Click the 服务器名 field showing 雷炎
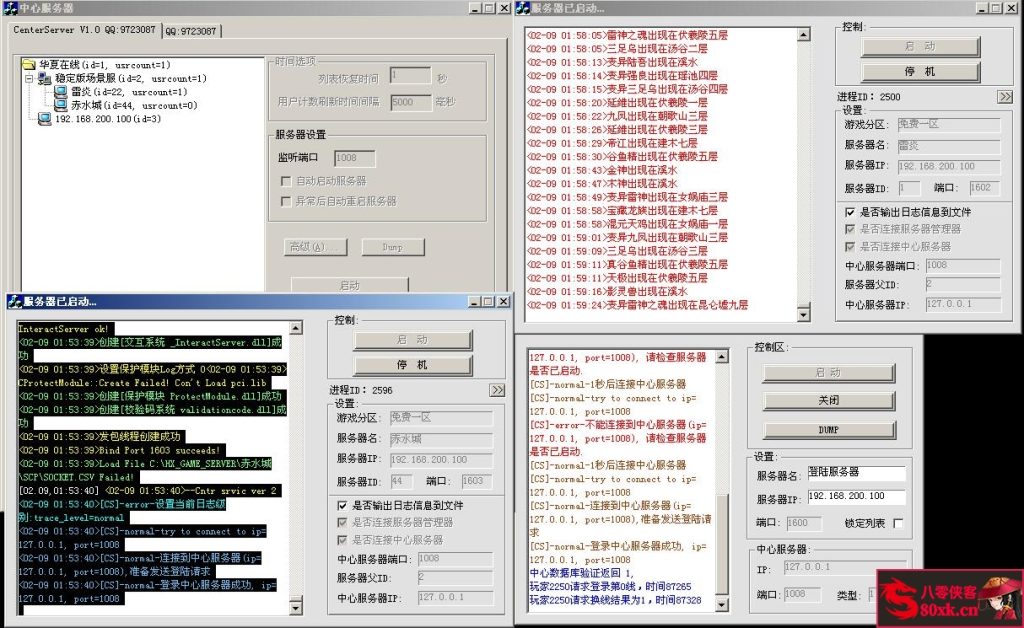 coord(949,146)
